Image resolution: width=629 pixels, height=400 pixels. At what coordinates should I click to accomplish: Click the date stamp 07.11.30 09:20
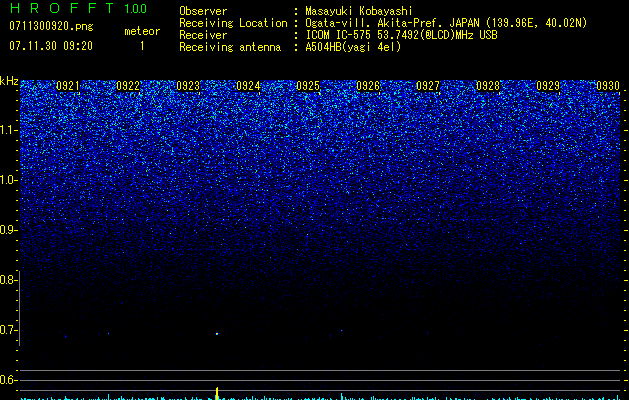[x=51, y=46]
